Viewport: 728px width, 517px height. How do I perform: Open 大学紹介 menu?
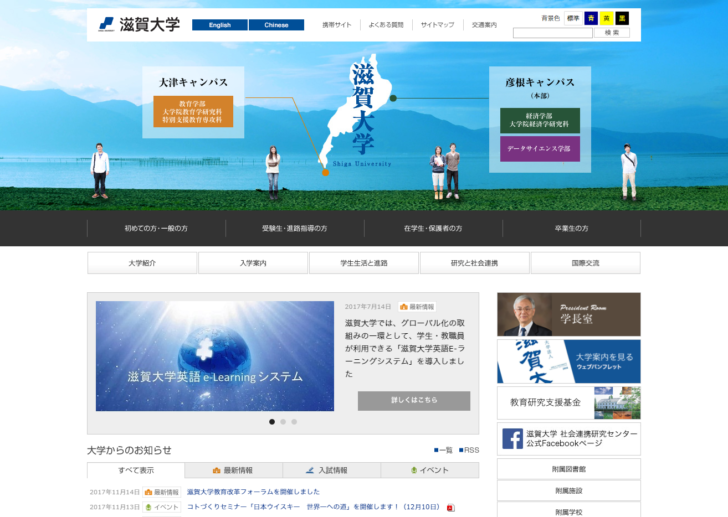pyautogui.click(x=142, y=263)
